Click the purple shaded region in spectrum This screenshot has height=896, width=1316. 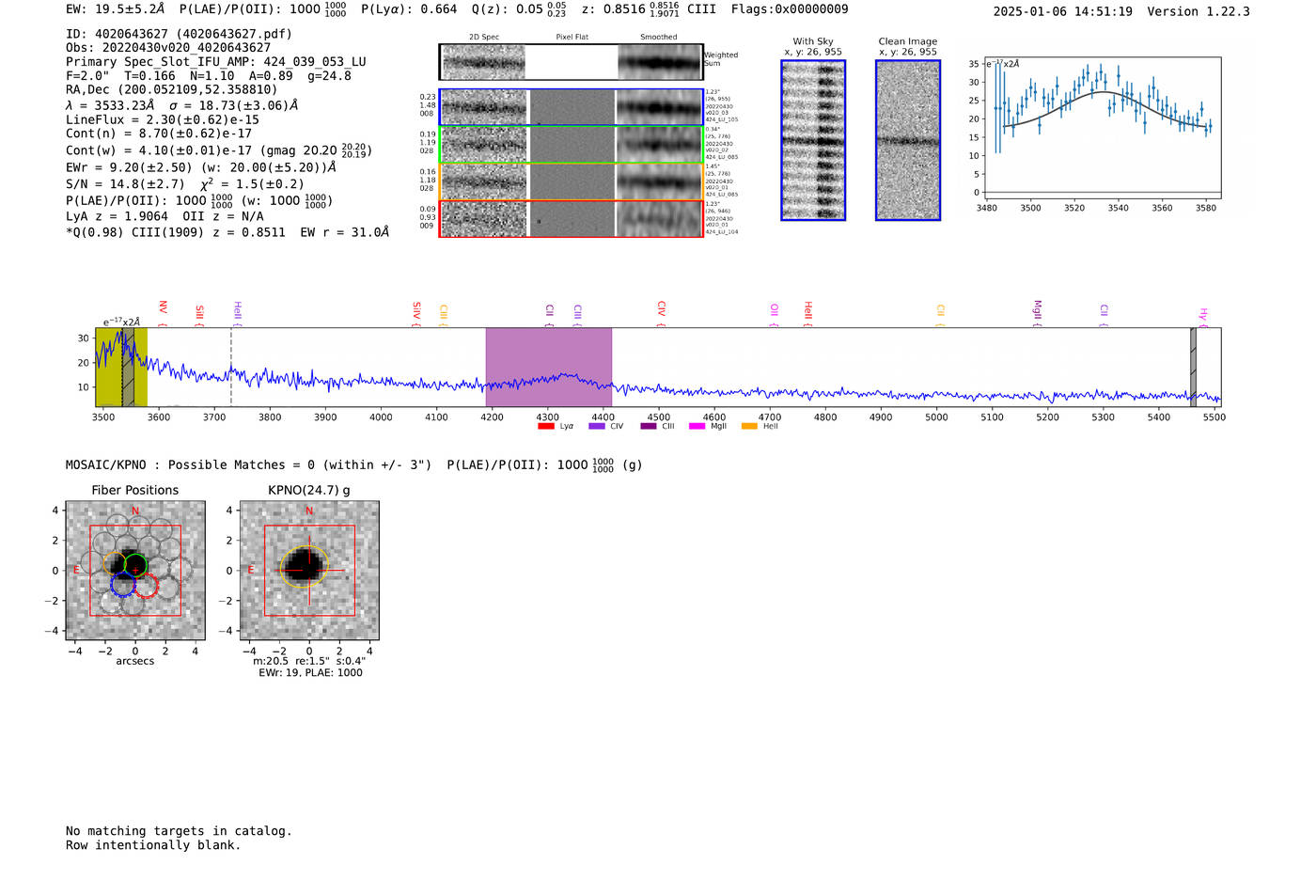point(549,367)
